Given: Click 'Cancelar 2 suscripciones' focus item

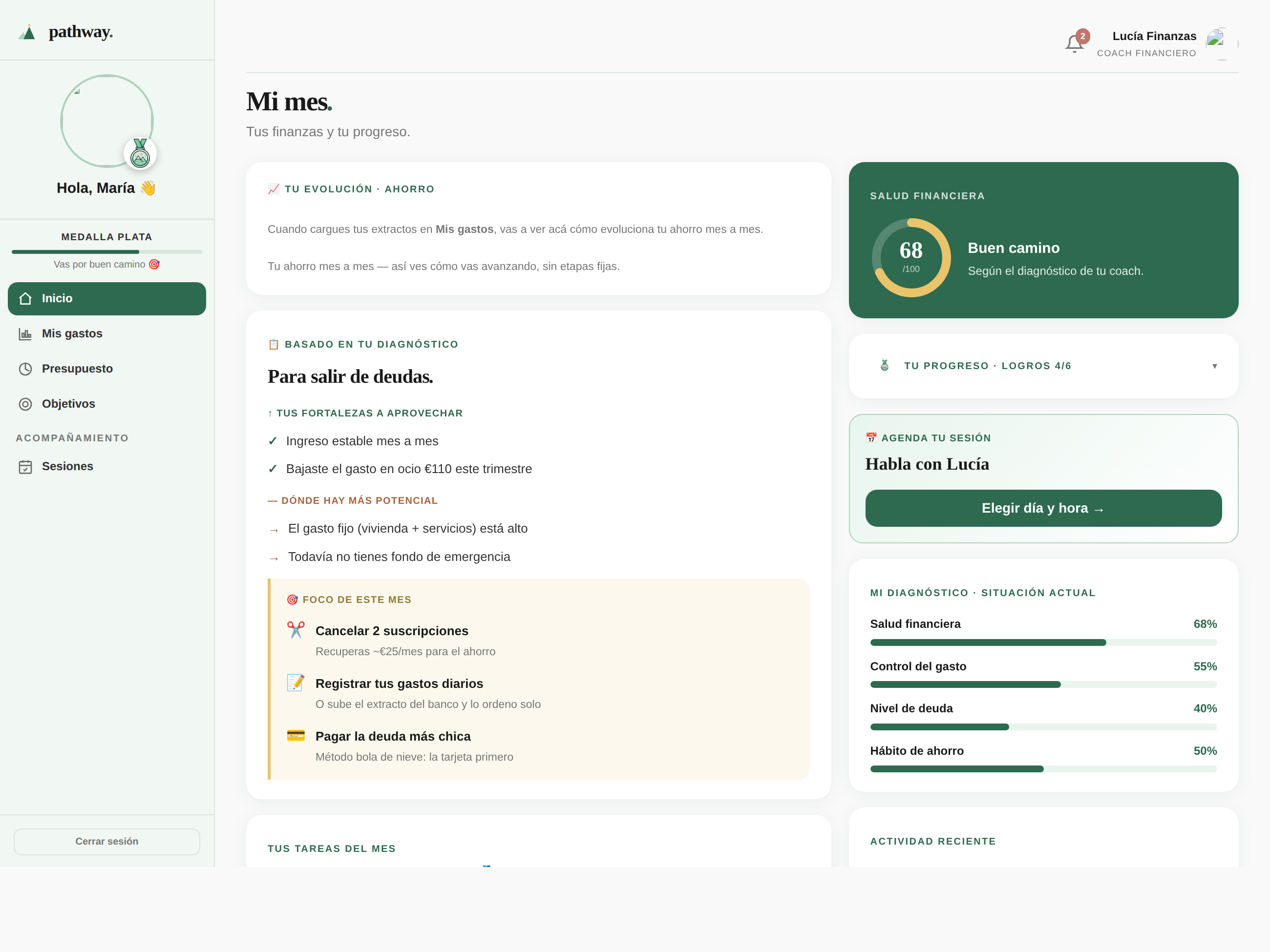Looking at the screenshot, I should pos(392,631).
